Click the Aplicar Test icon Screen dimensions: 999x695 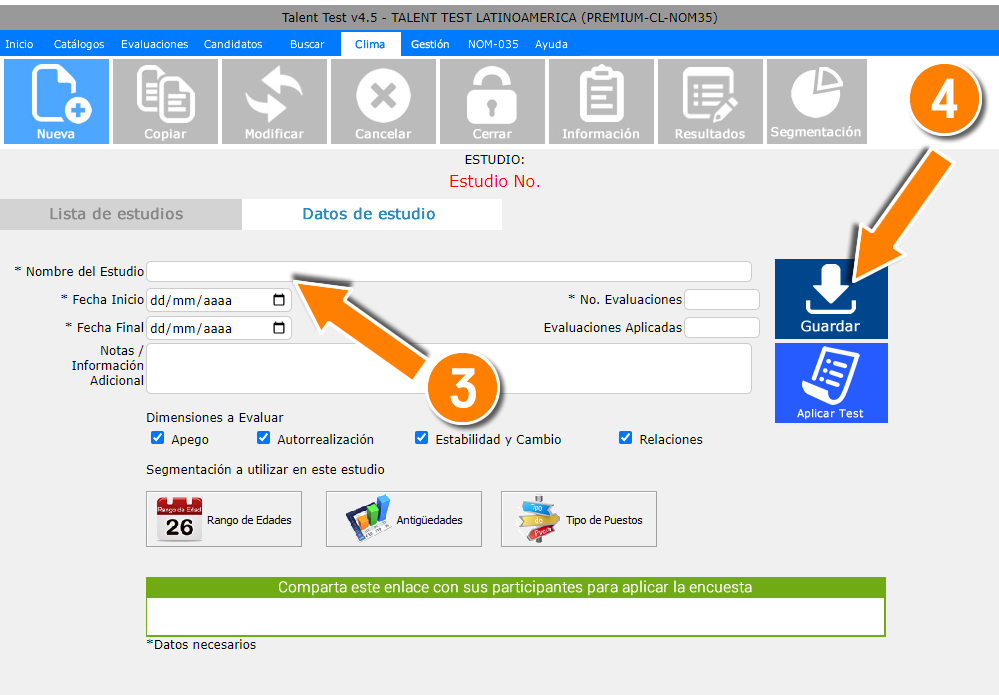click(831, 383)
